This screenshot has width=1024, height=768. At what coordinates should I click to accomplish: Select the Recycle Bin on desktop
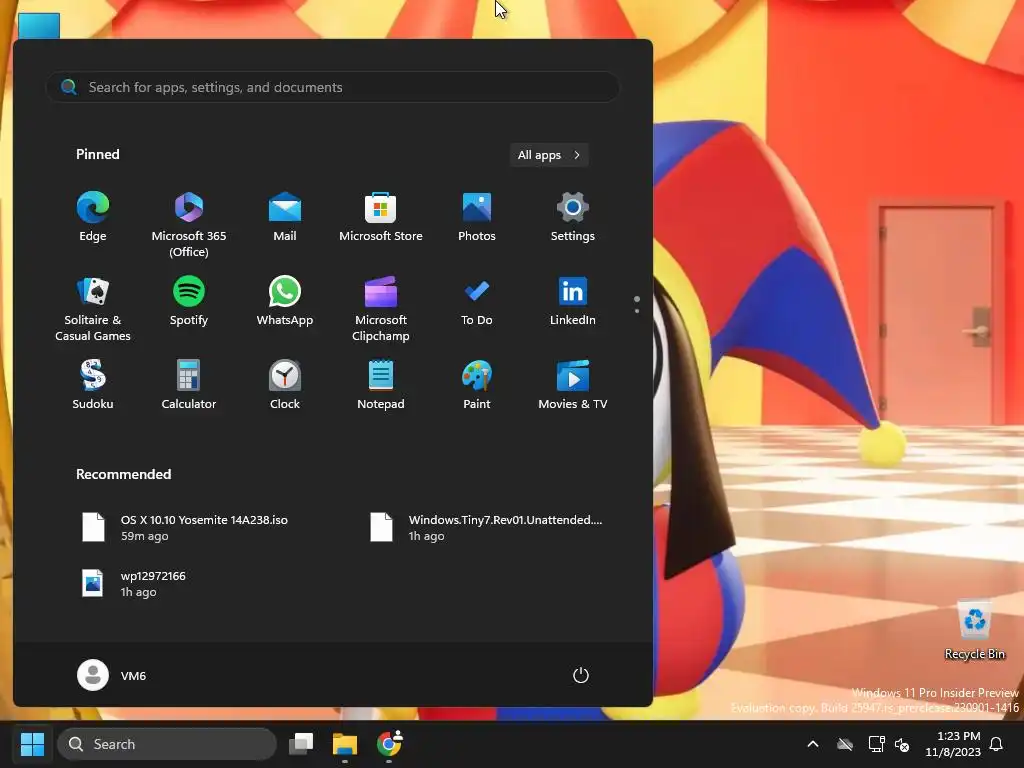974,630
